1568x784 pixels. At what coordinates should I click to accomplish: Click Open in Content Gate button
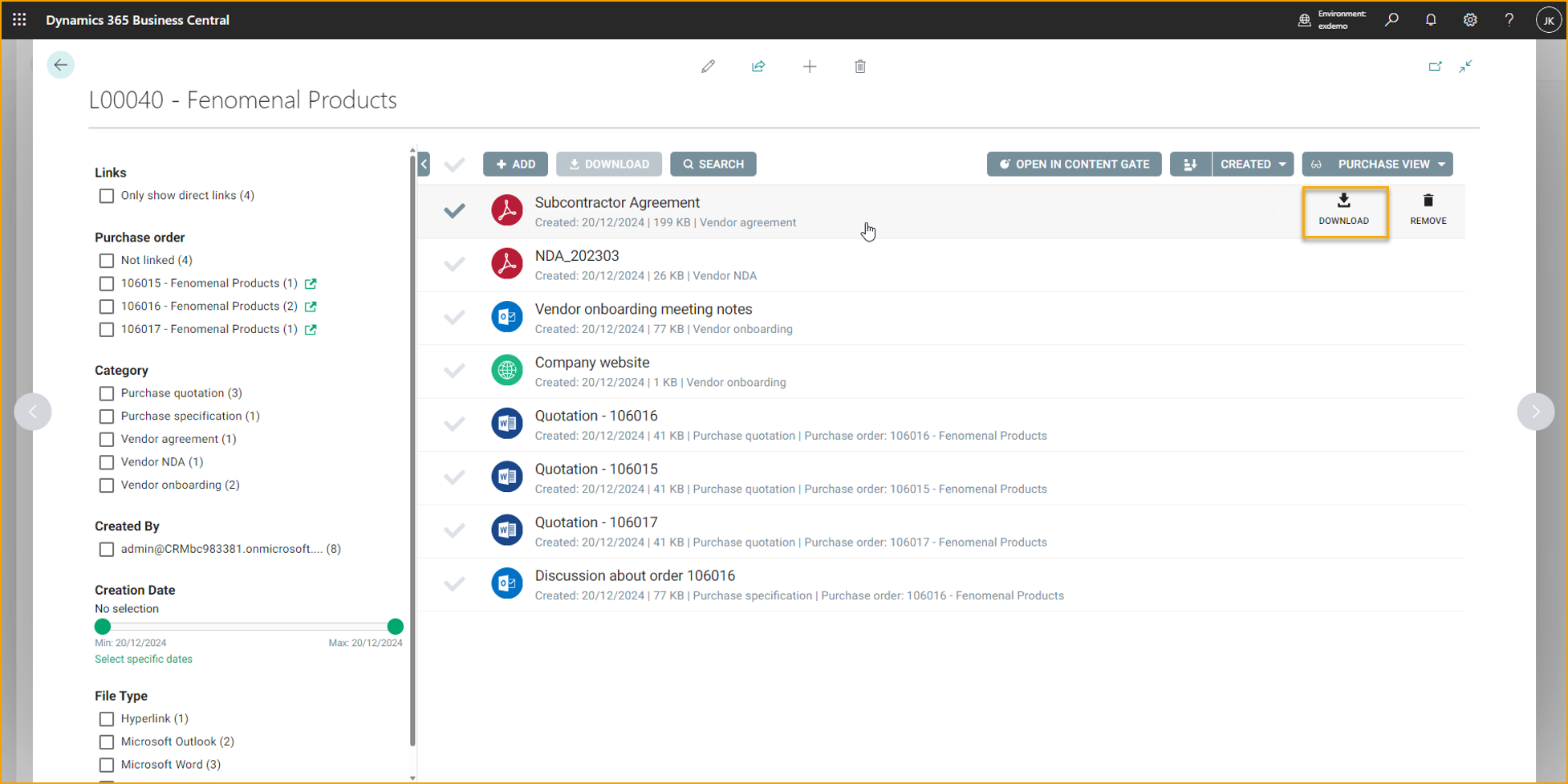[1074, 165]
